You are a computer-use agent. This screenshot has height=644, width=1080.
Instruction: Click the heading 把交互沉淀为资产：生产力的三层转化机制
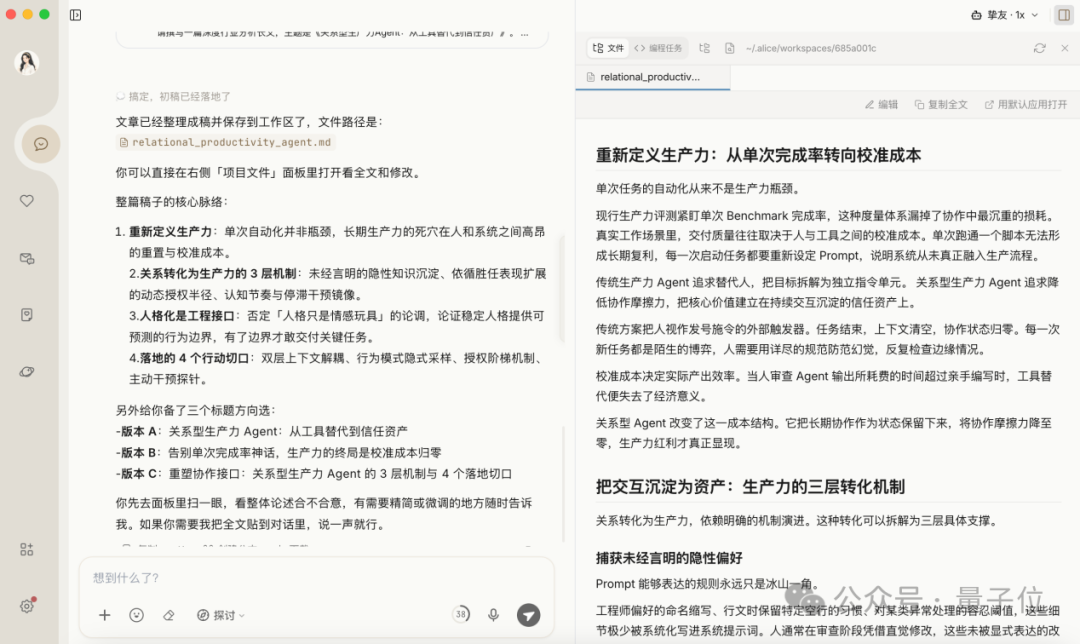point(749,487)
